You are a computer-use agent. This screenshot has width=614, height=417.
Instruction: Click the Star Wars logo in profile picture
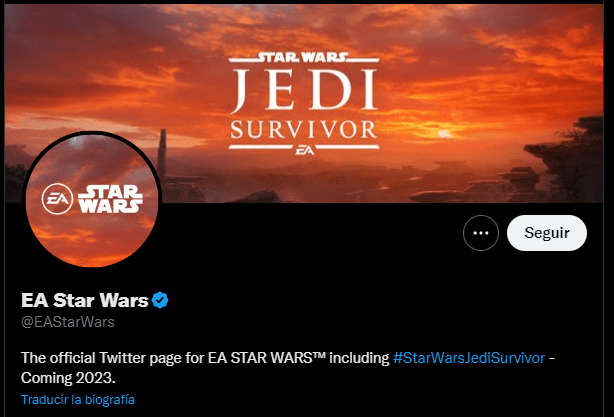(x=110, y=199)
